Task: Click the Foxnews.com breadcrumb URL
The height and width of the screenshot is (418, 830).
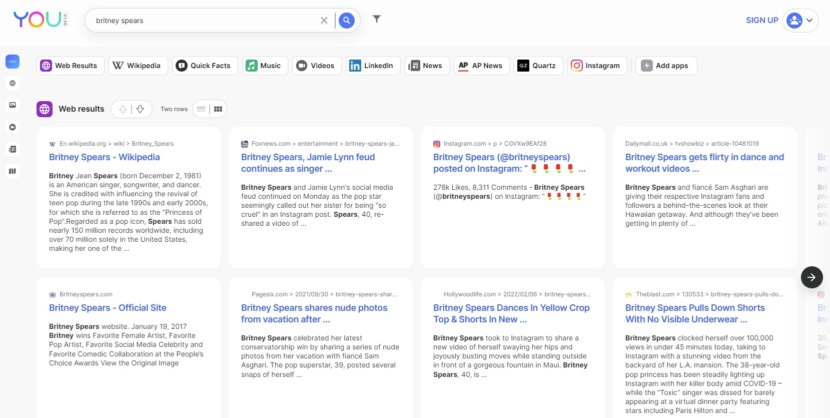Action: [x=326, y=144]
